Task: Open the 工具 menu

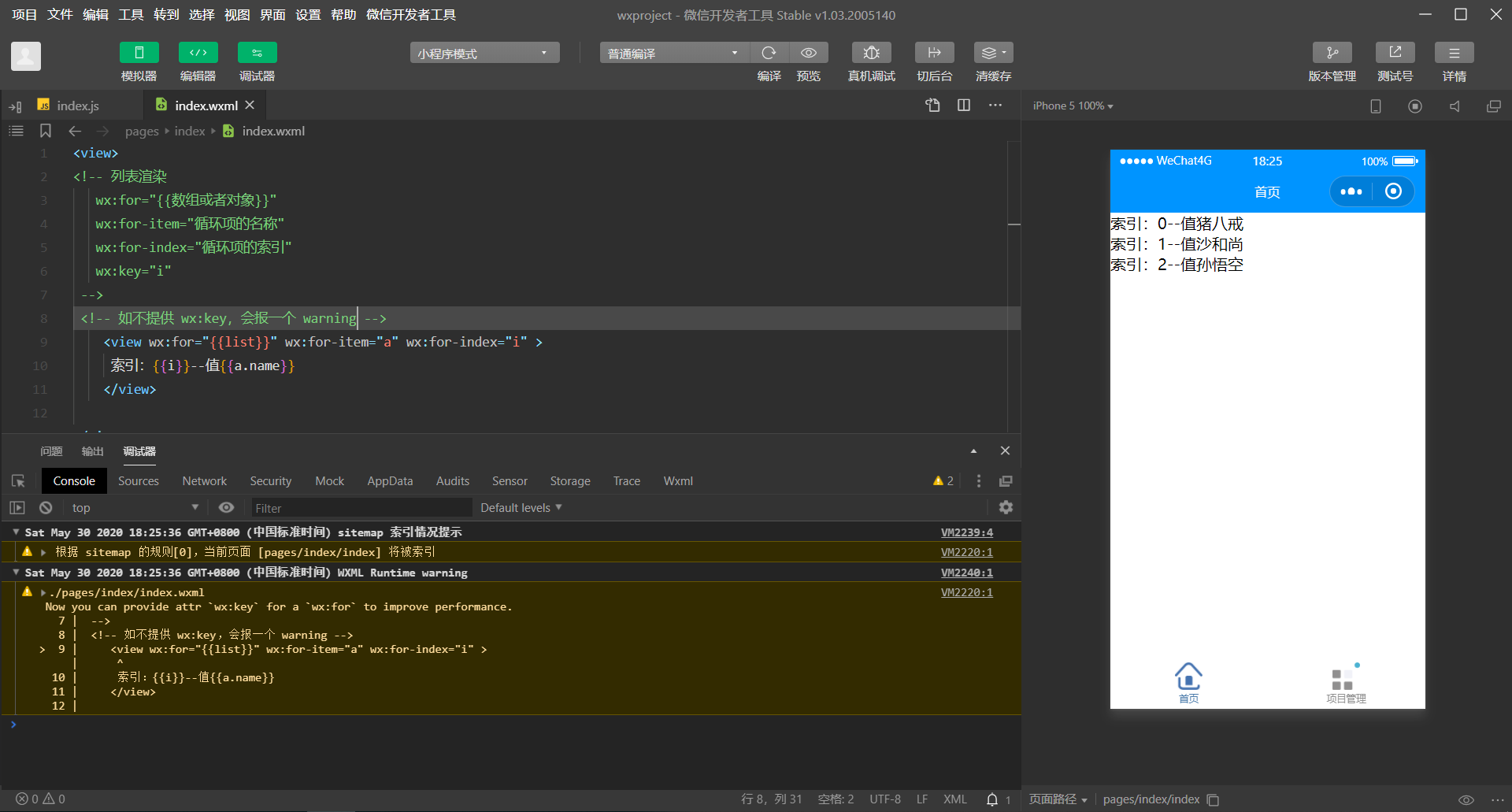Action: (131, 15)
